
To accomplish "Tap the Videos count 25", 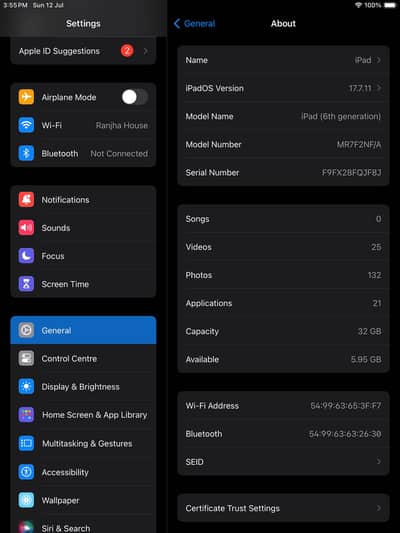I will pos(376,247).
